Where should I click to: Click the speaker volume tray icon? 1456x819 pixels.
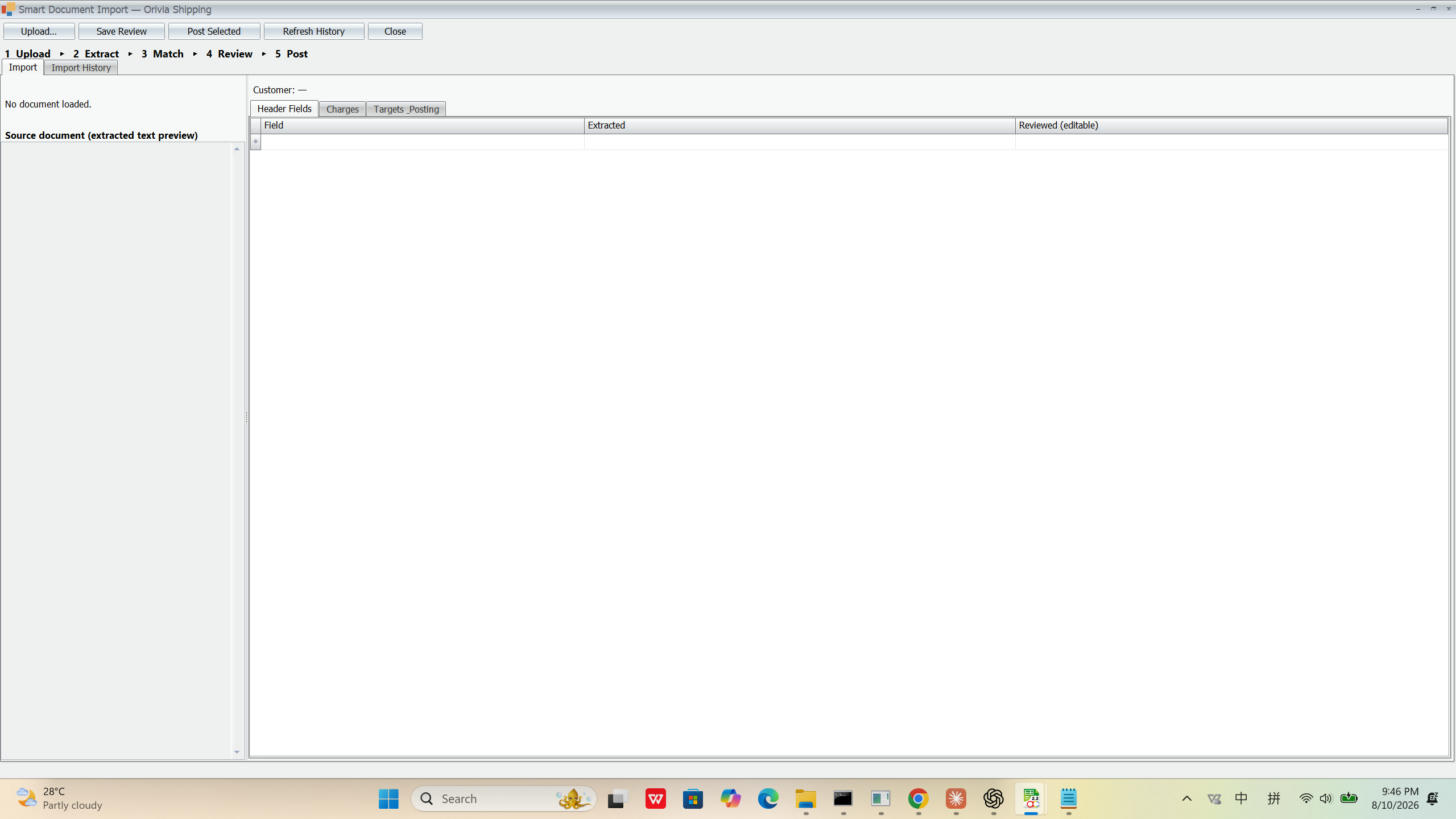coord(1326,798)
